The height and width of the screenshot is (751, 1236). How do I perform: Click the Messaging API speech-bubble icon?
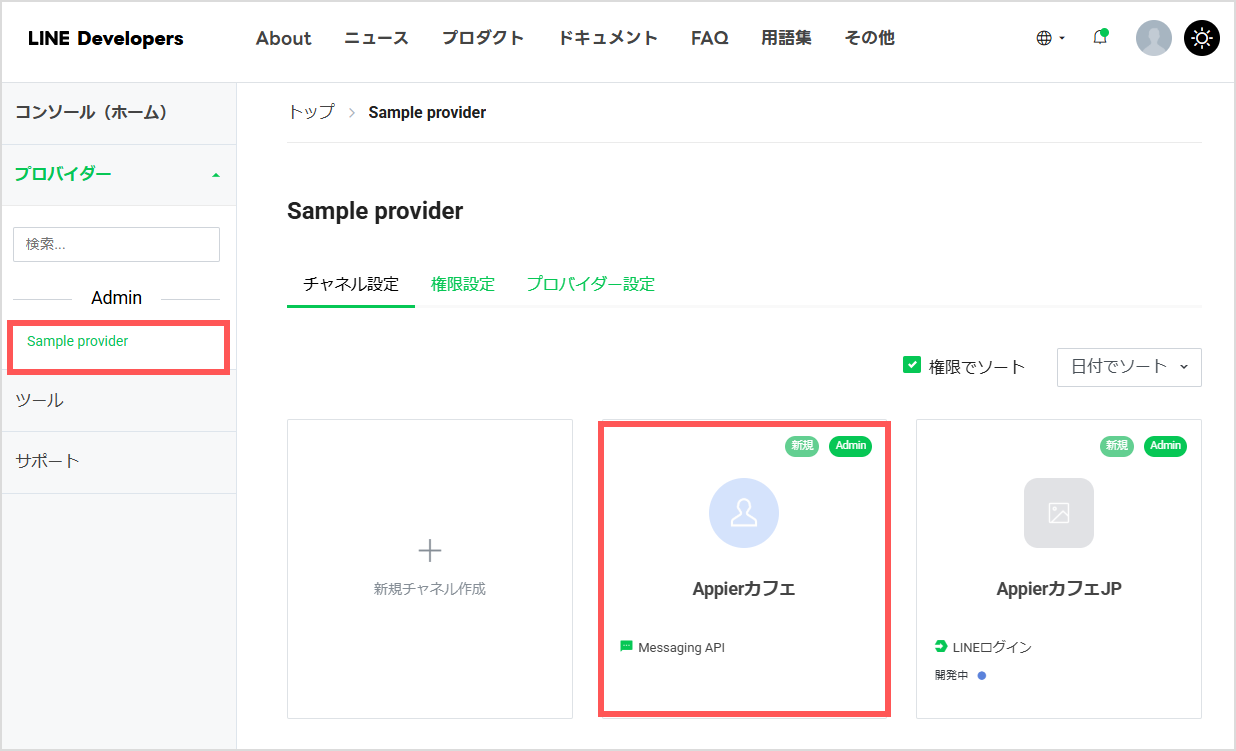627,646
